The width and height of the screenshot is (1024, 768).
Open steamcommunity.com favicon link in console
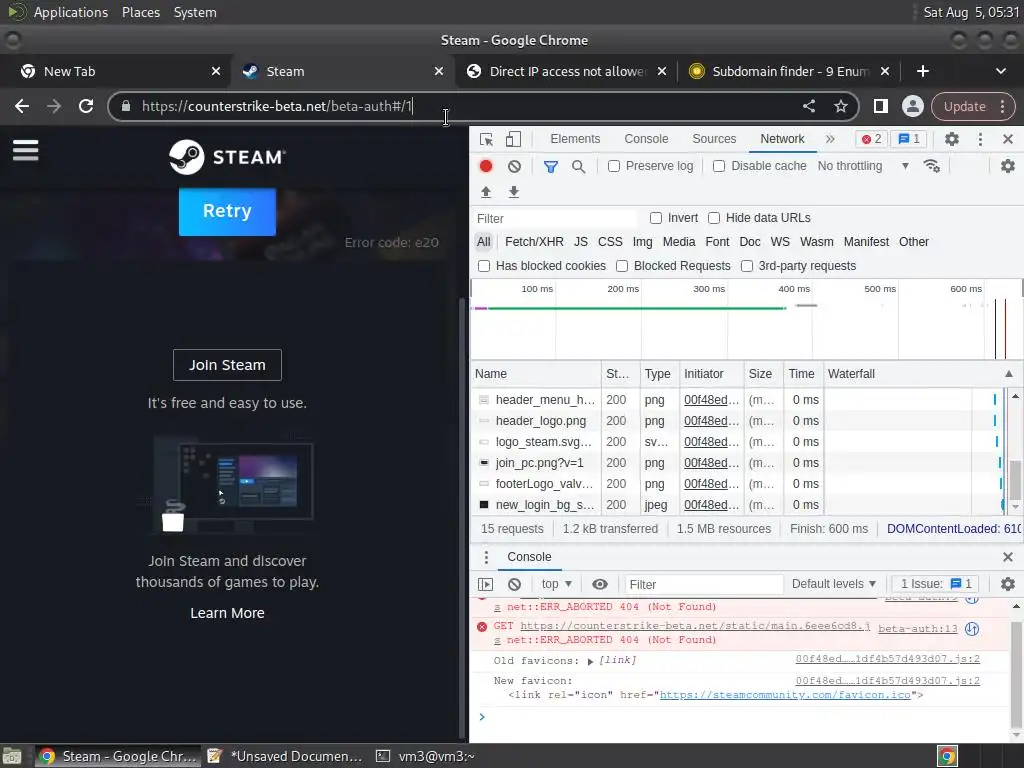point(784,695)
